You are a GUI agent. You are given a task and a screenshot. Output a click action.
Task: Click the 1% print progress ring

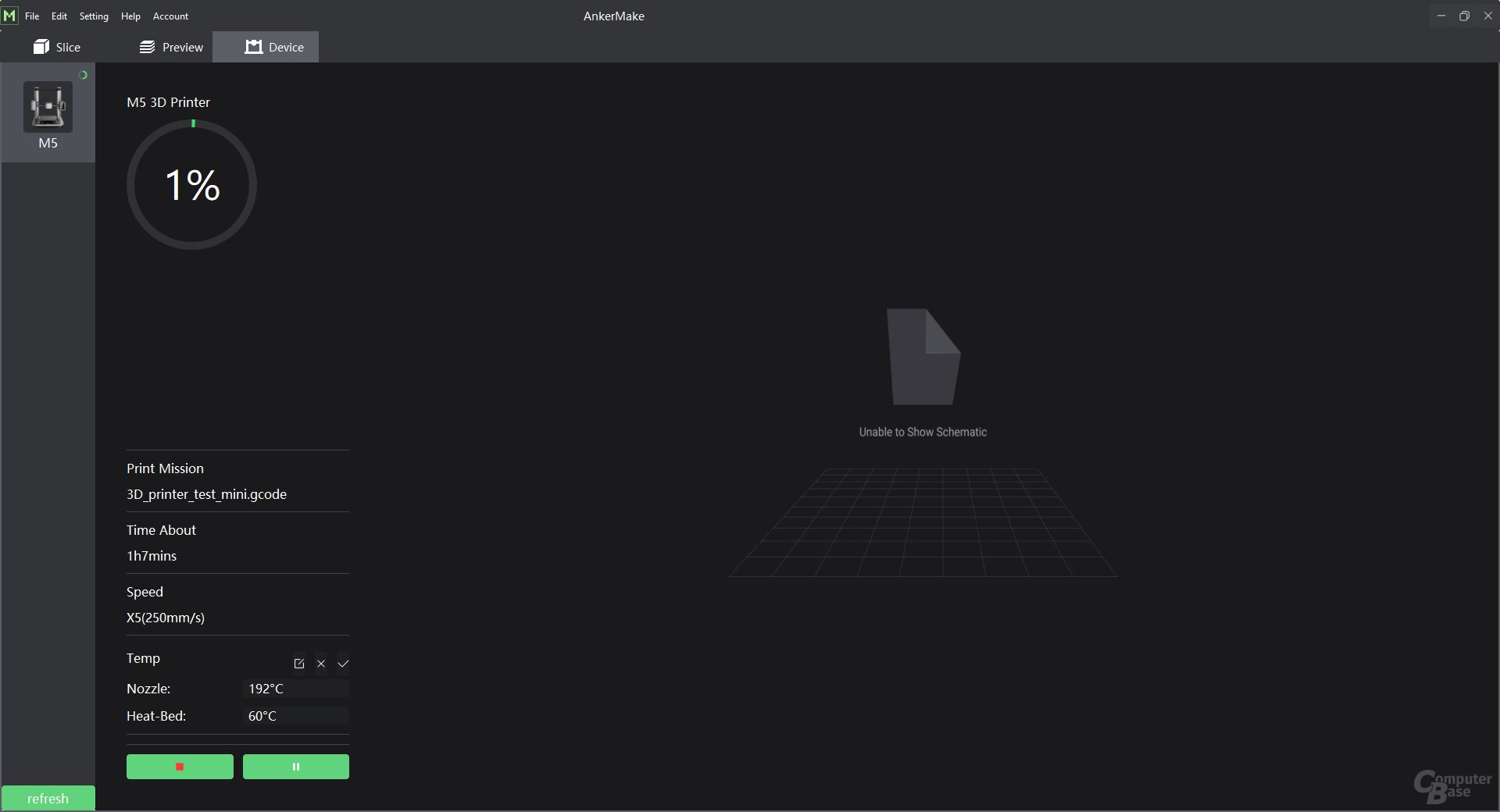(x=191, y=185)
